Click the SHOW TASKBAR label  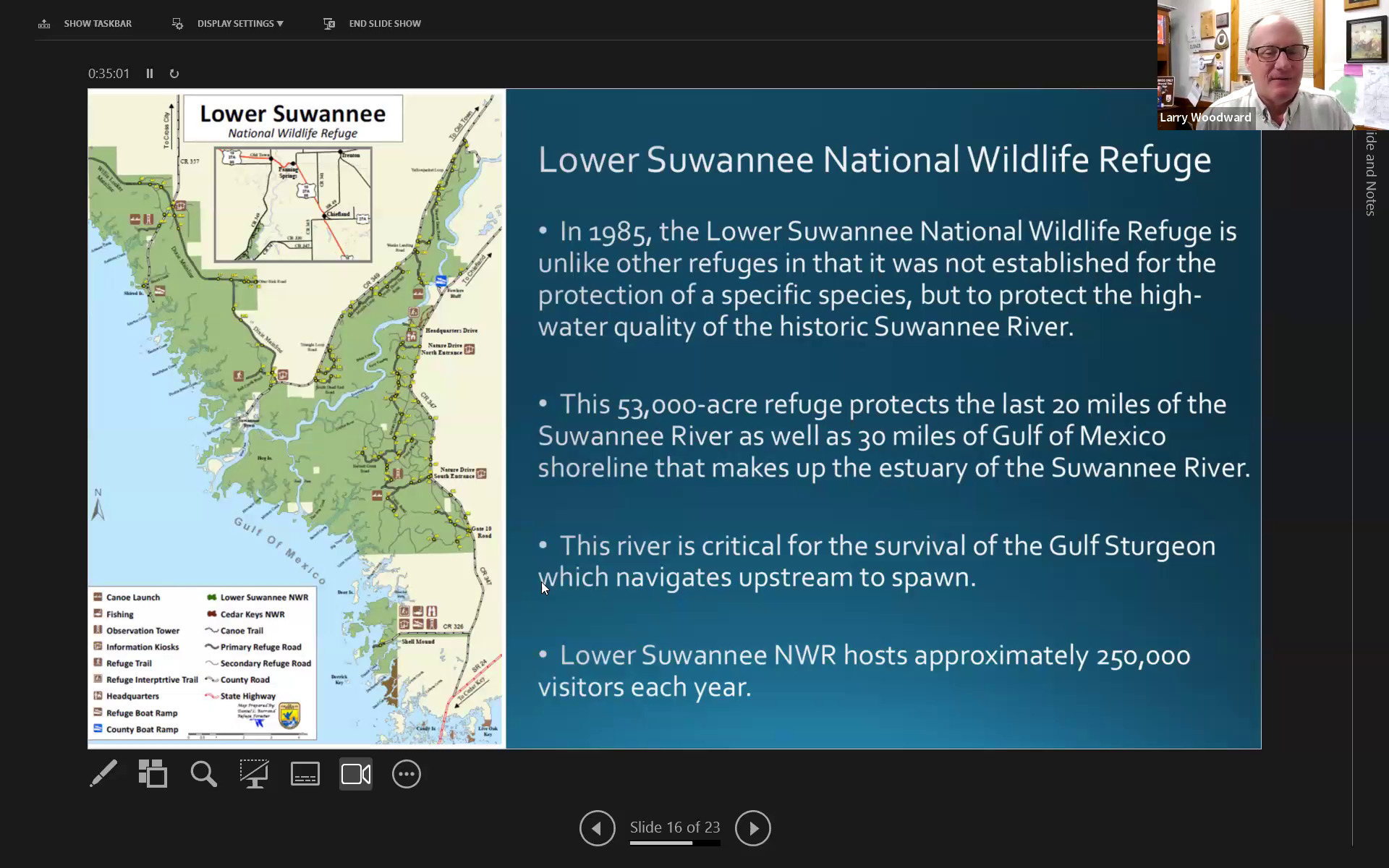point(98,24)
